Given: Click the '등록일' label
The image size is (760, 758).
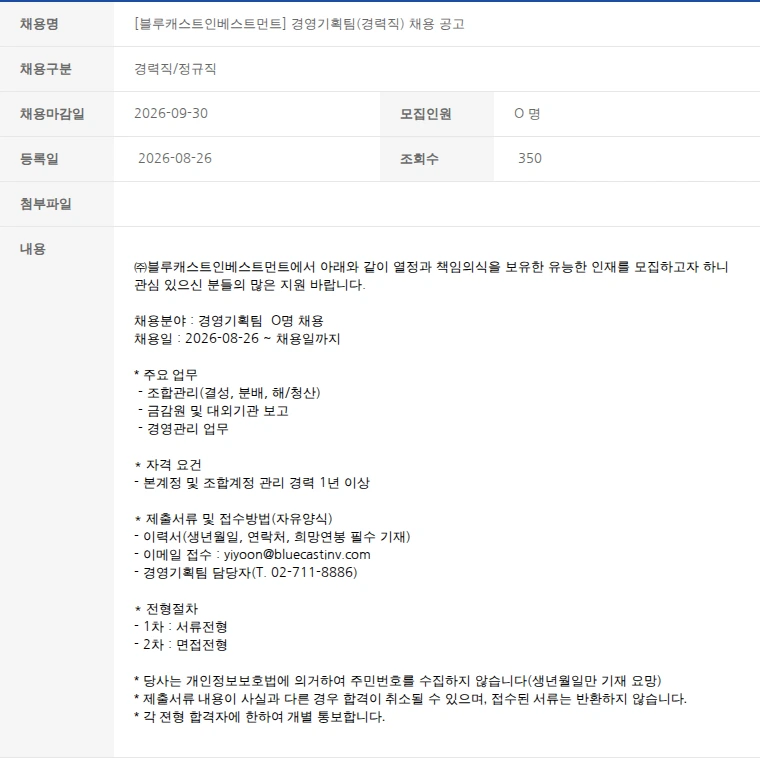Looking at the screenshot, I should pyautogui.click(x=39, y=158).
